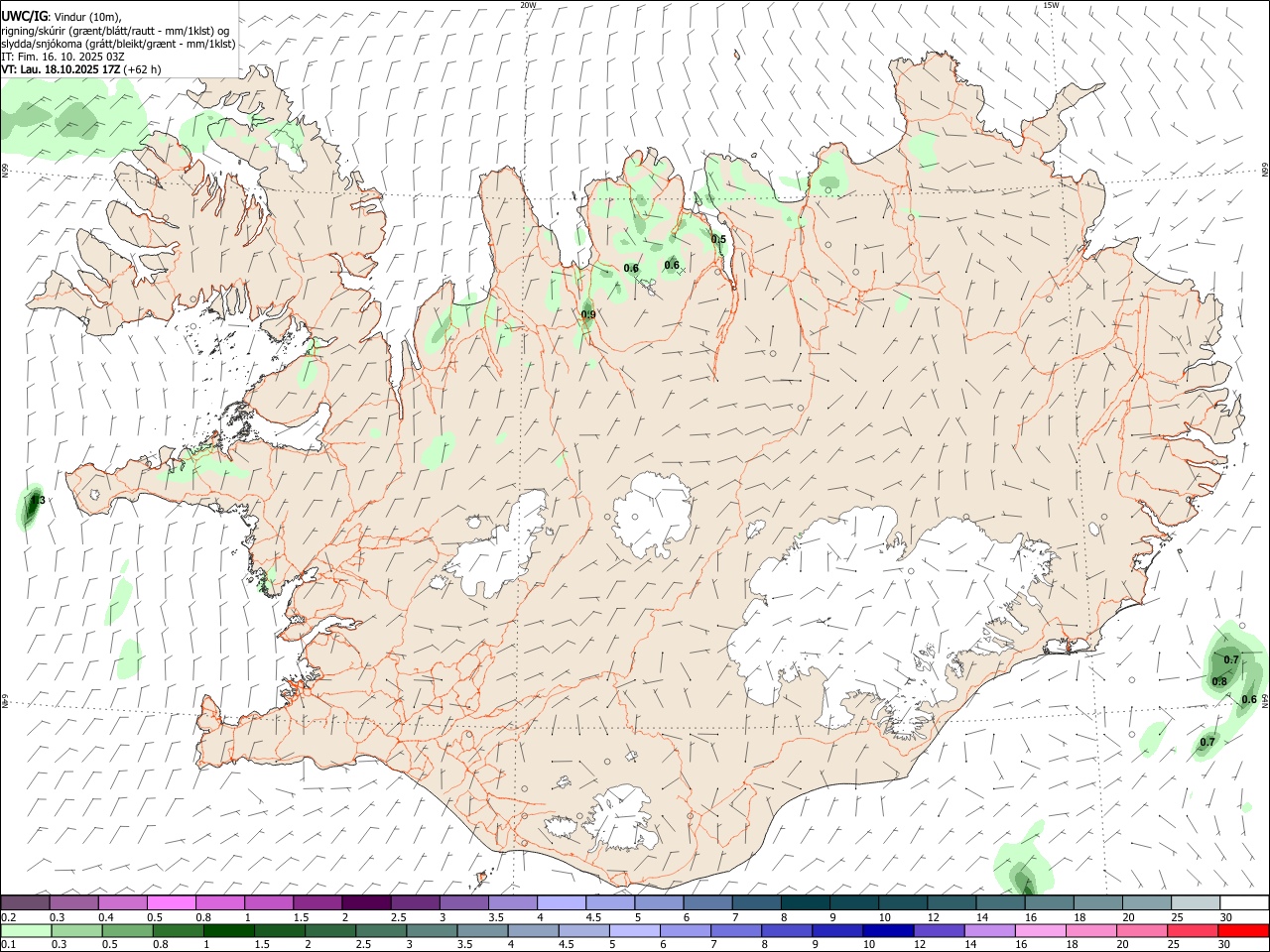Click the "UWC/IG" map title text

point(24,16)
